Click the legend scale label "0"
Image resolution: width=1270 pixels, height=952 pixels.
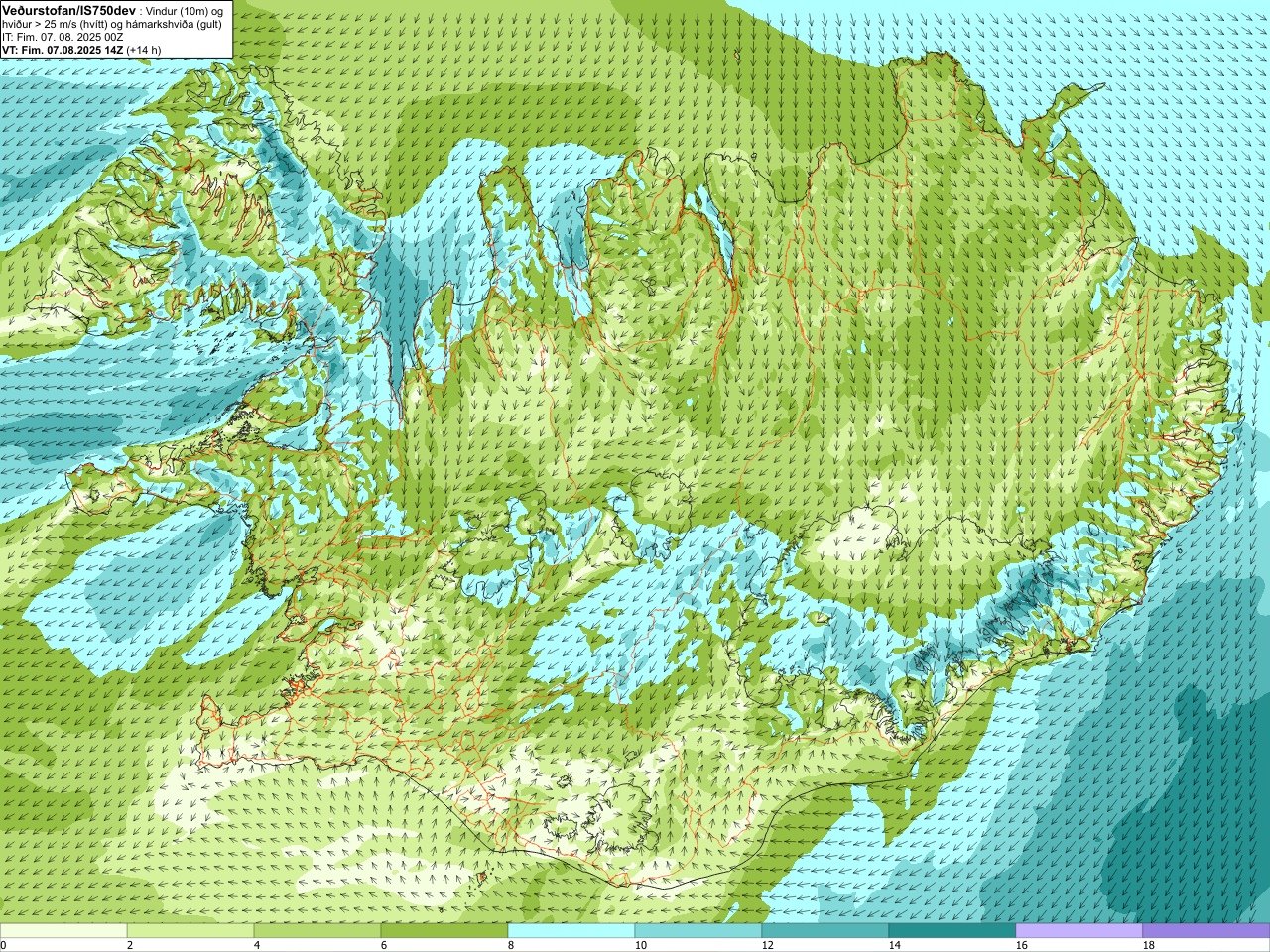click(3, 945)
